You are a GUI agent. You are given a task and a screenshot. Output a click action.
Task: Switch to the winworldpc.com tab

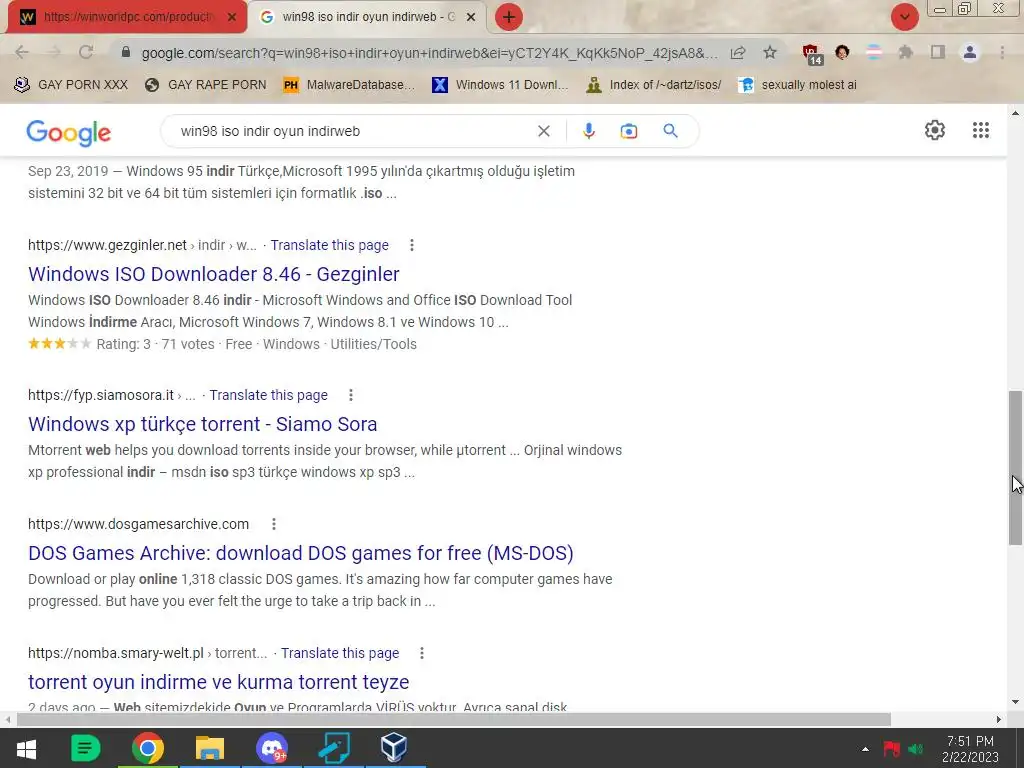tap(127, 17)
